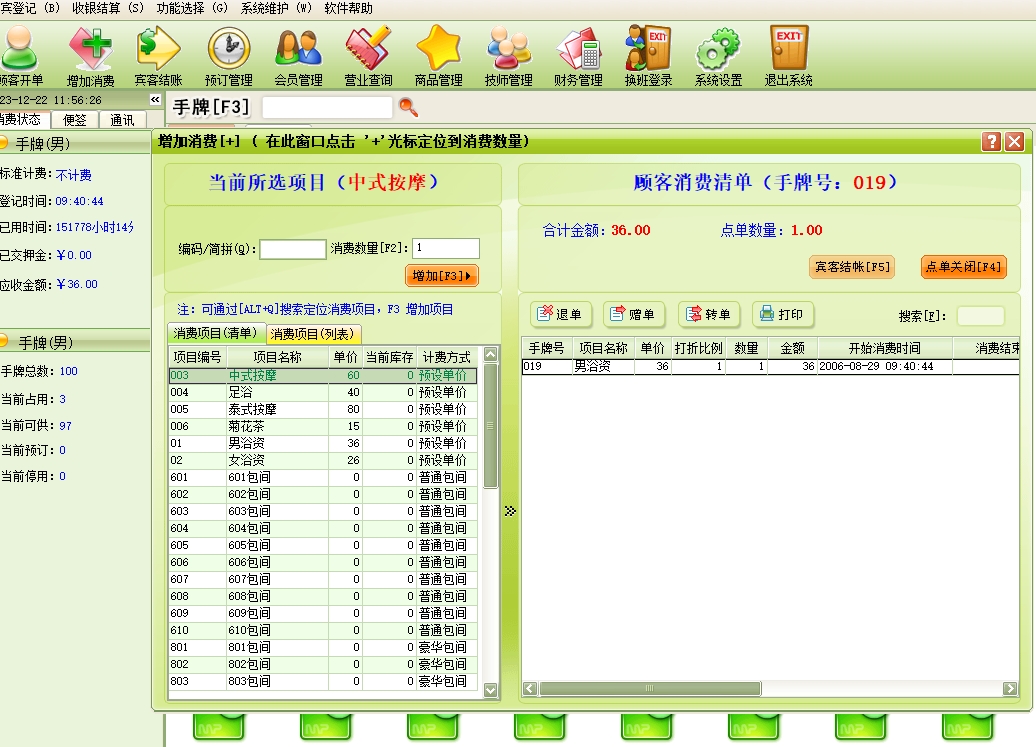This screenshot has width=1036, height=747.
Task: Switch to 消费项目(列表) tab
Action: click(x=312, y=334)
